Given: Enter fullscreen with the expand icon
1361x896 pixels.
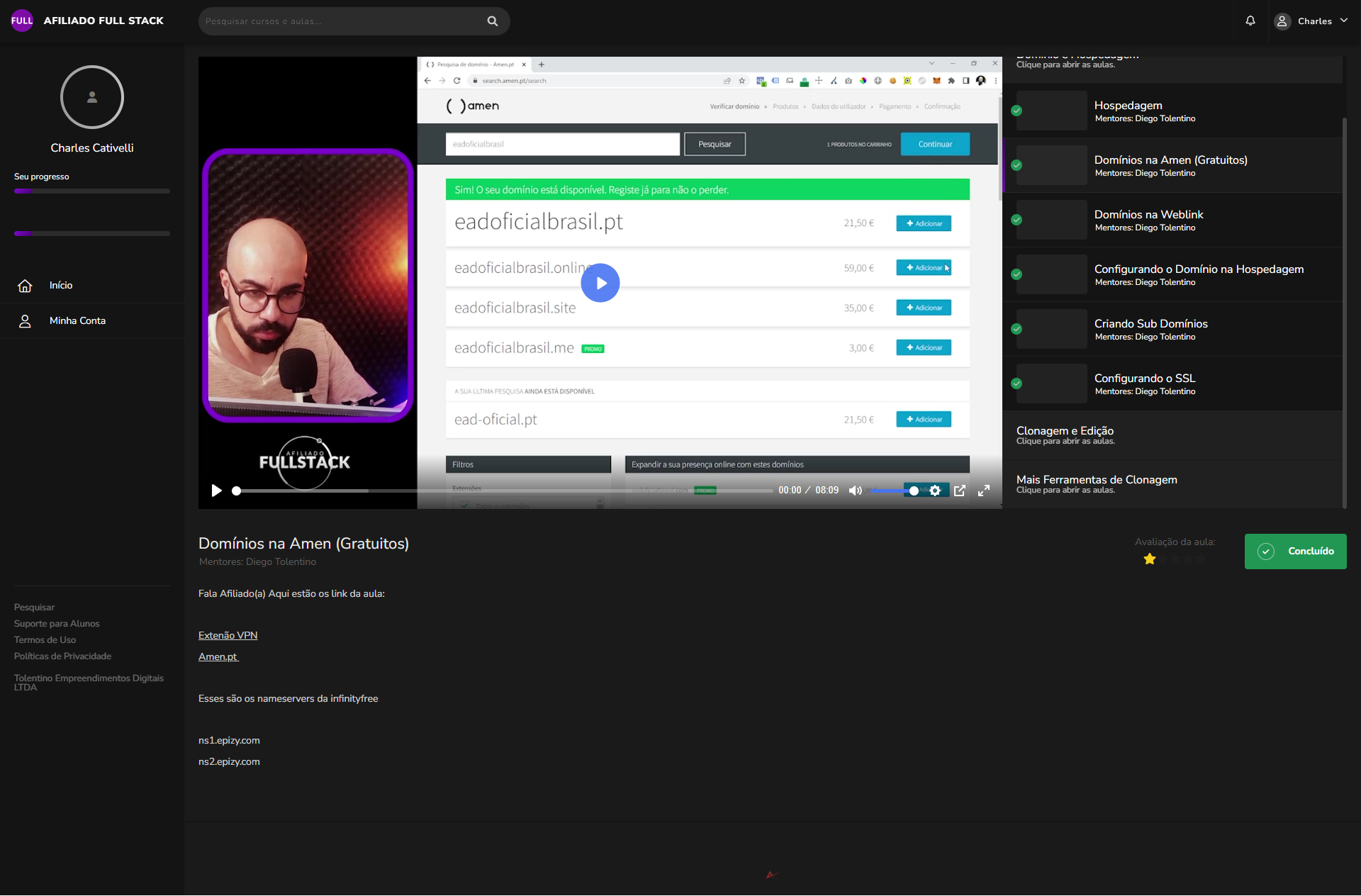Looking at the screenshot, I should tap(984, 491).
